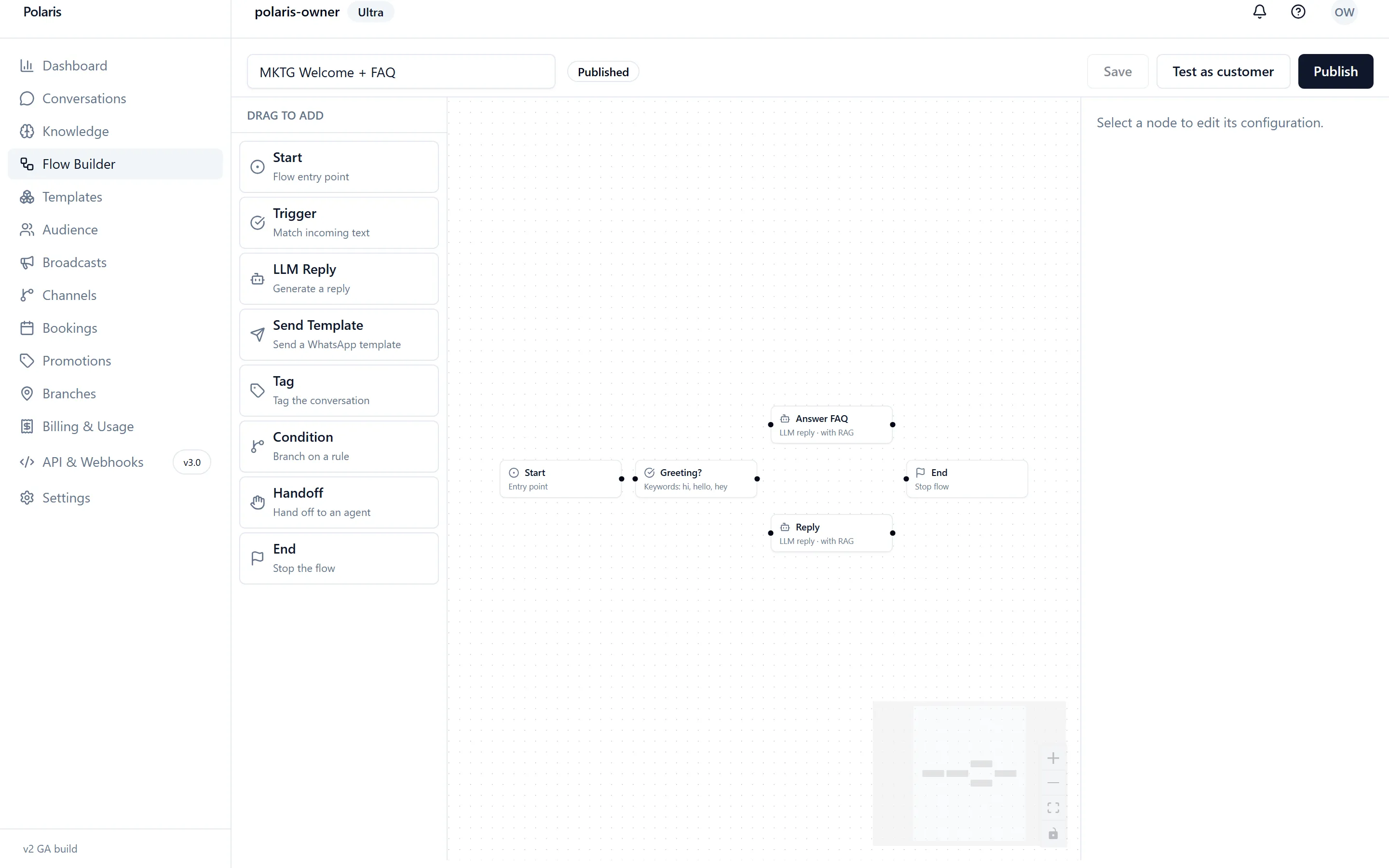1389x868 pixels.
Task: Click the Save button
Action: click(1117, 71)
